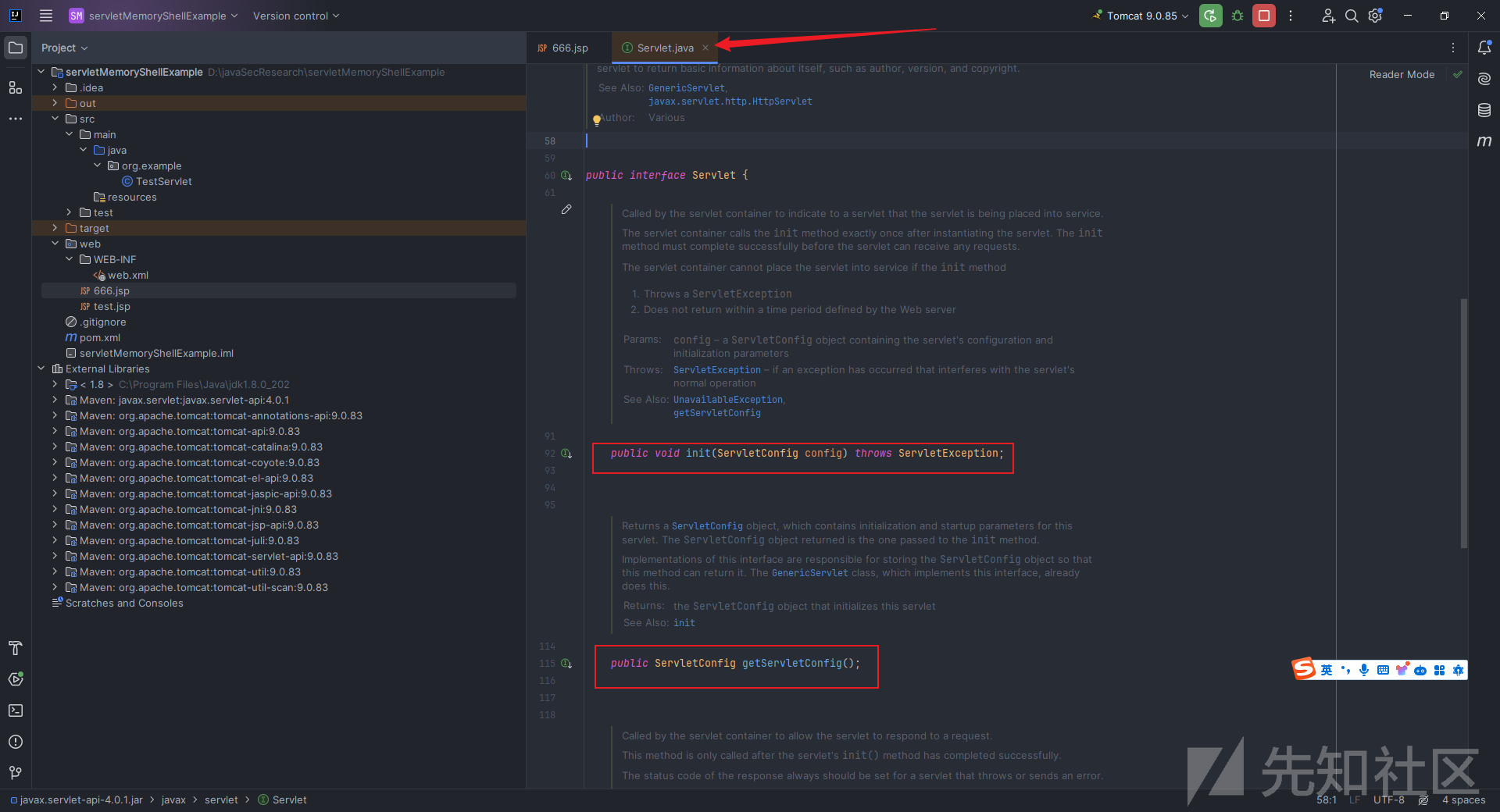Screen dimensions: 1500x812
Task: Select web.xml in project tree
Action: coord(121,275)
